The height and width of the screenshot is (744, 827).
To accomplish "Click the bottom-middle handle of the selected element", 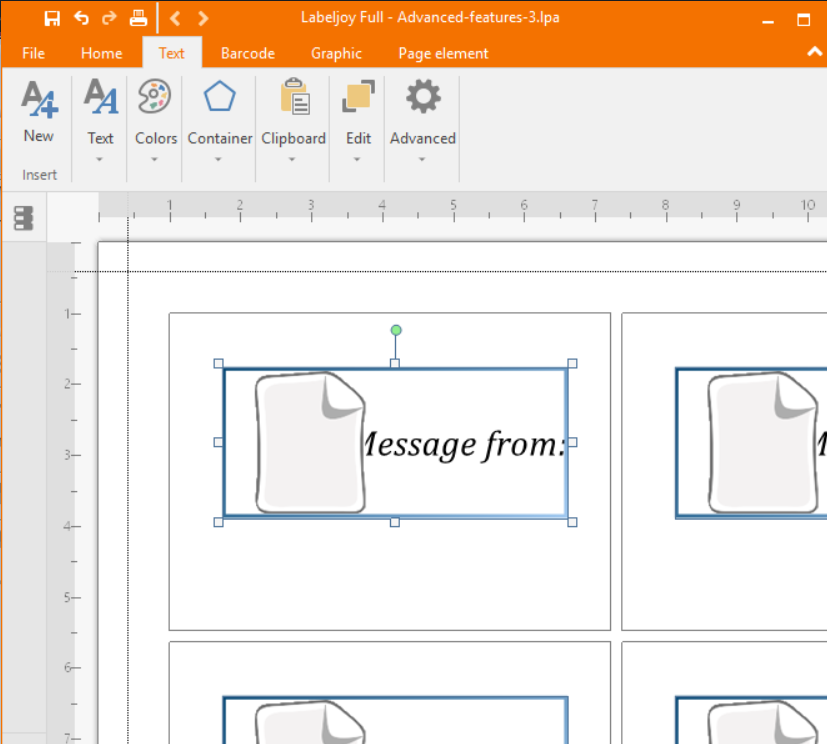I will [x=395, y=522].
